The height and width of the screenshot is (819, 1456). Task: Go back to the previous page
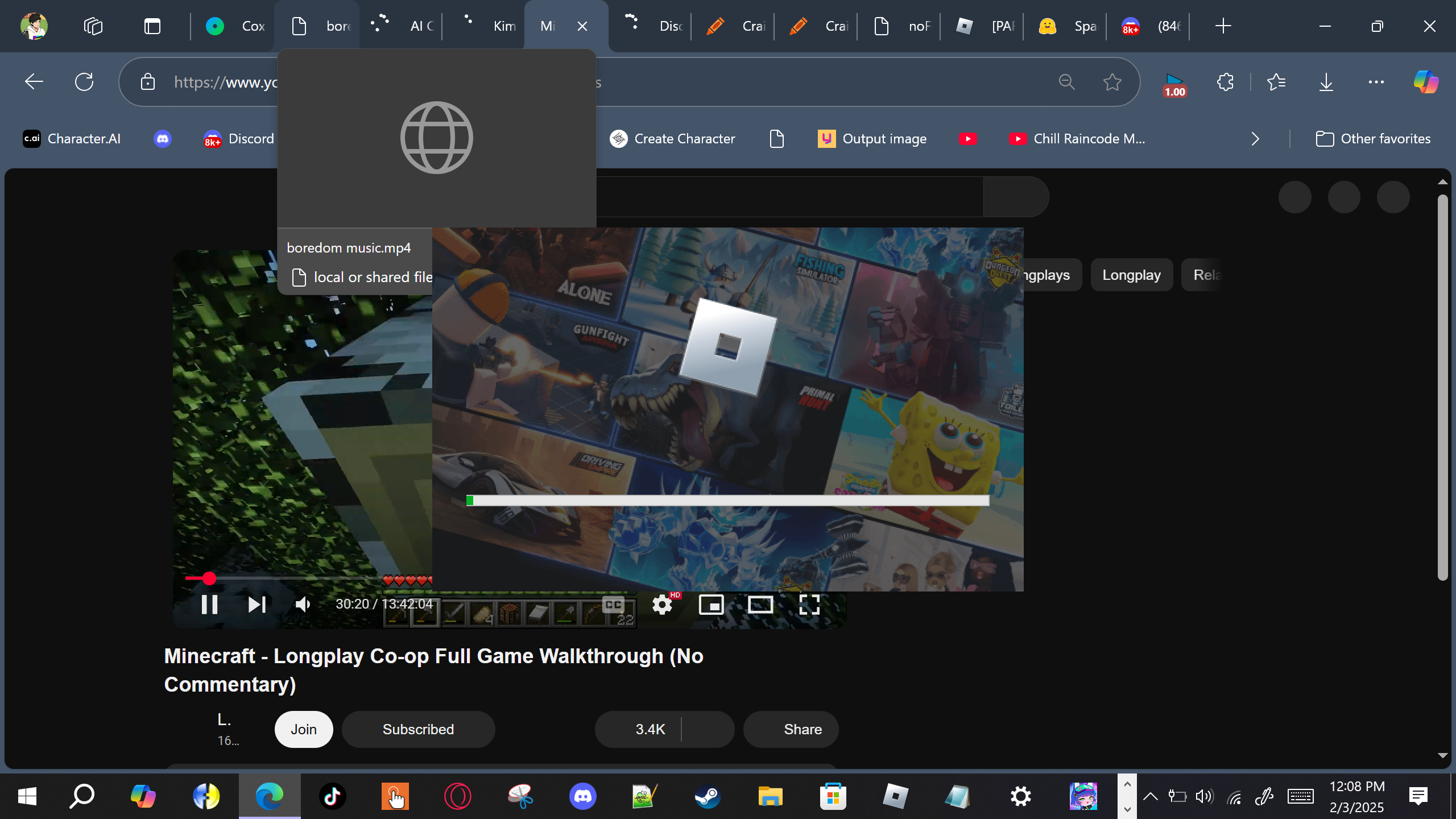(34, 82)
